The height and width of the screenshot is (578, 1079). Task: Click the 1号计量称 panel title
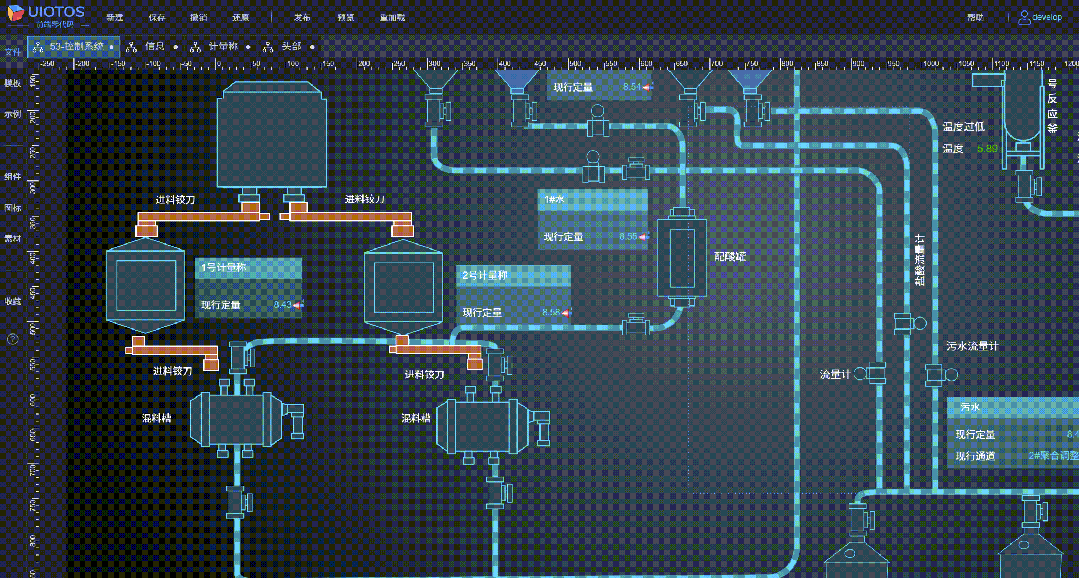click(x=222, y=267)
